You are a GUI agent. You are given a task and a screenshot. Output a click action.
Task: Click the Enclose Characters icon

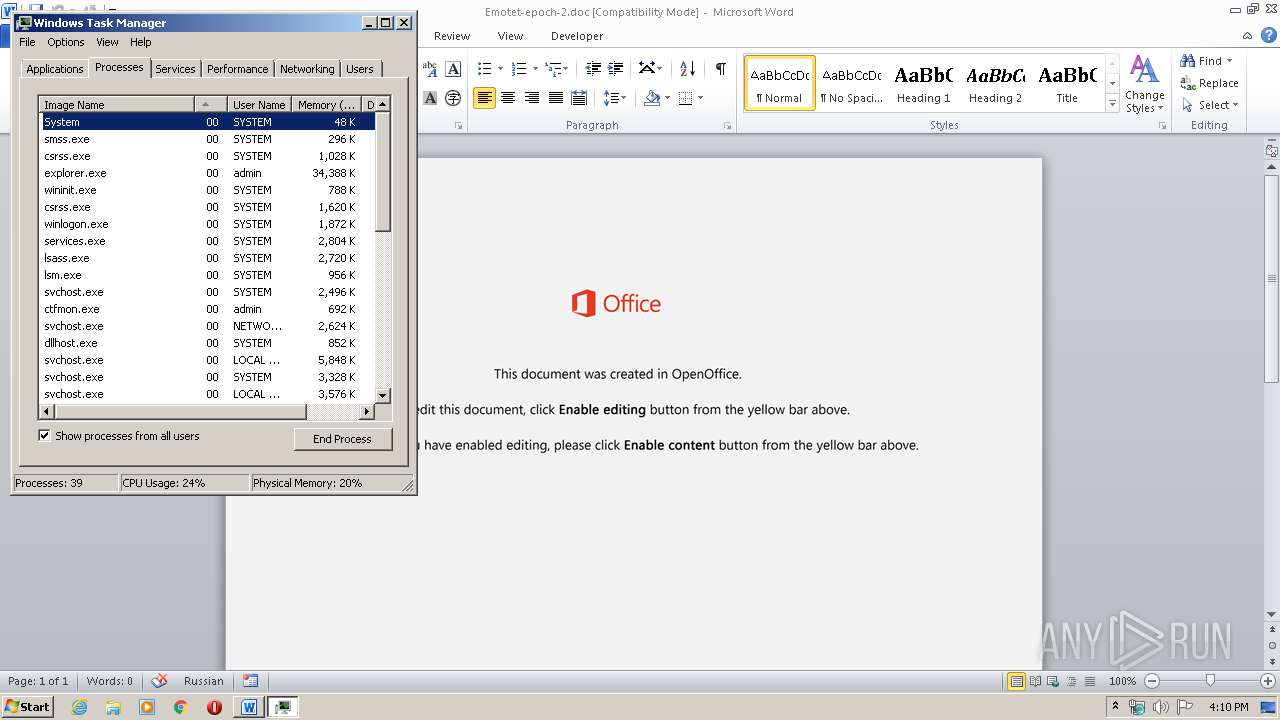(x=453, y=98)
